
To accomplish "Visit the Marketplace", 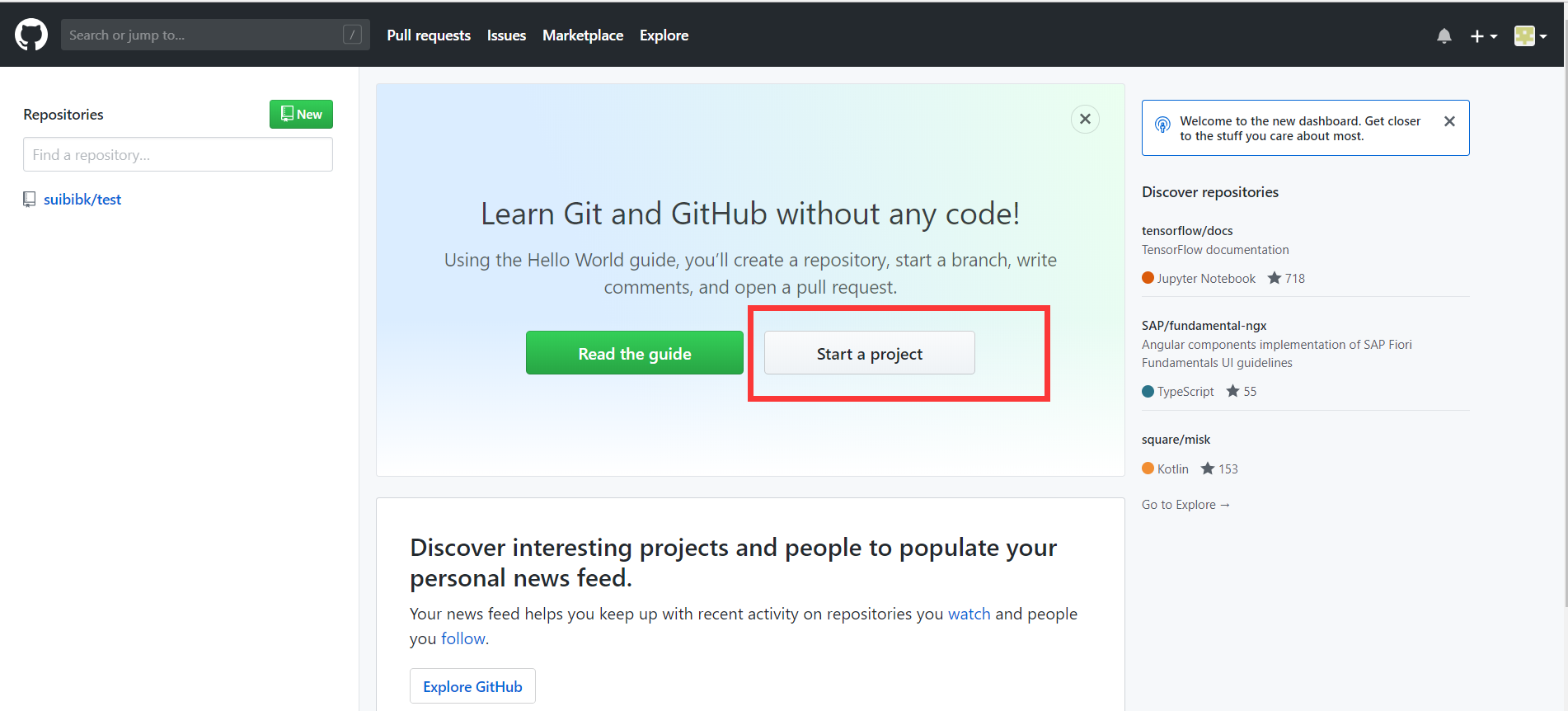I will [583, 35].
